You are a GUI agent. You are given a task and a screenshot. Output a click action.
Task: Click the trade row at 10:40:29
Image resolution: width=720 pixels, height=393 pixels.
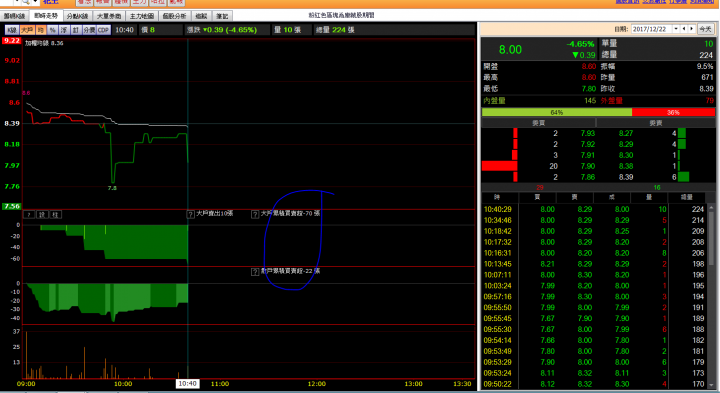594,209
